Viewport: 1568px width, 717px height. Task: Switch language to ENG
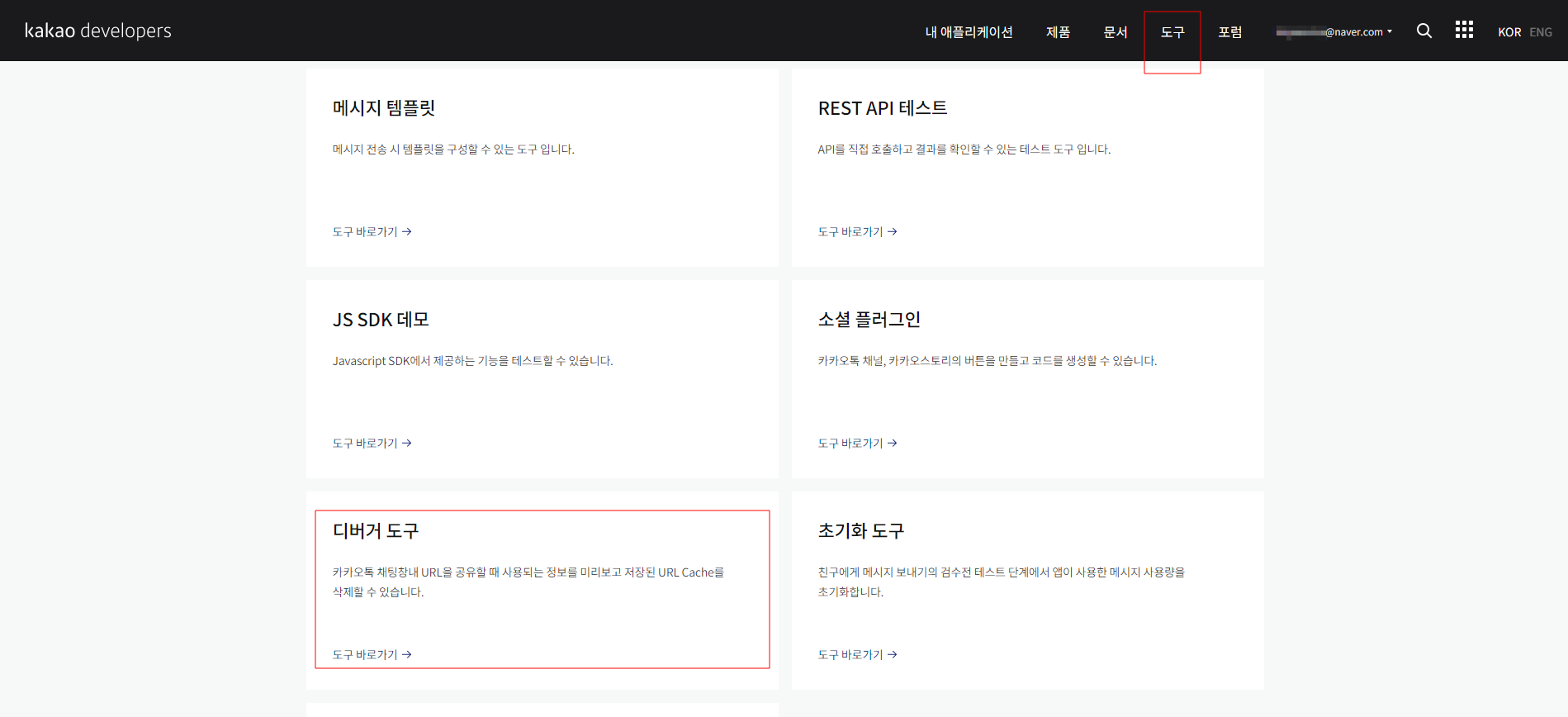pos(1541,32)
